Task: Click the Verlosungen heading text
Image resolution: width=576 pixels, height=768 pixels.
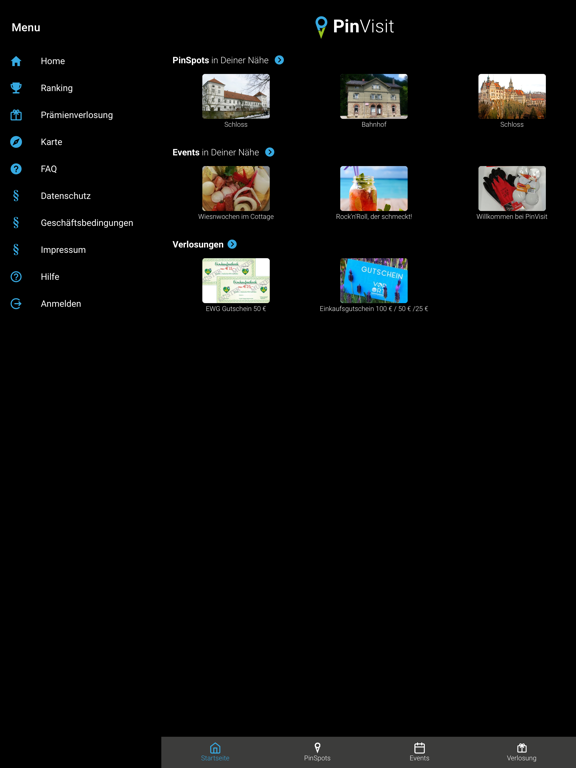Action: click(x=198, y=244)
